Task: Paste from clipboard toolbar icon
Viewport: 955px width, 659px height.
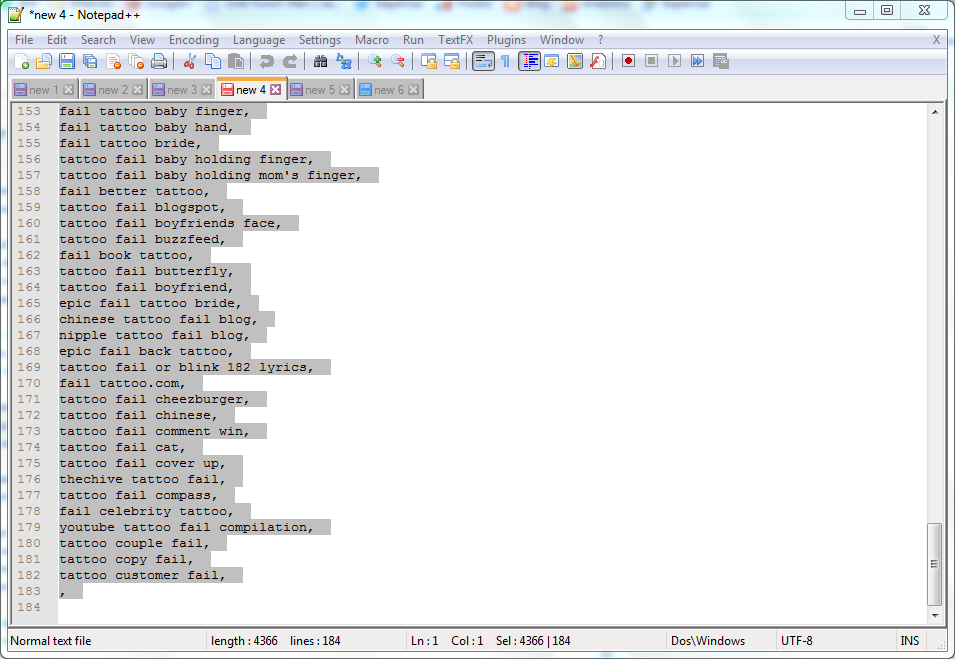Action: click(236, 61)
